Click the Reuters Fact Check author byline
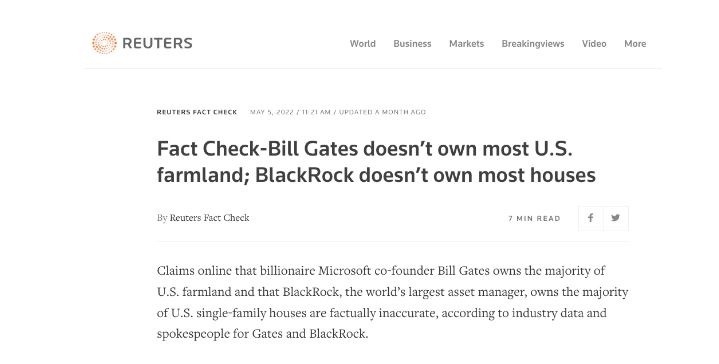 [x=210, y=218]
